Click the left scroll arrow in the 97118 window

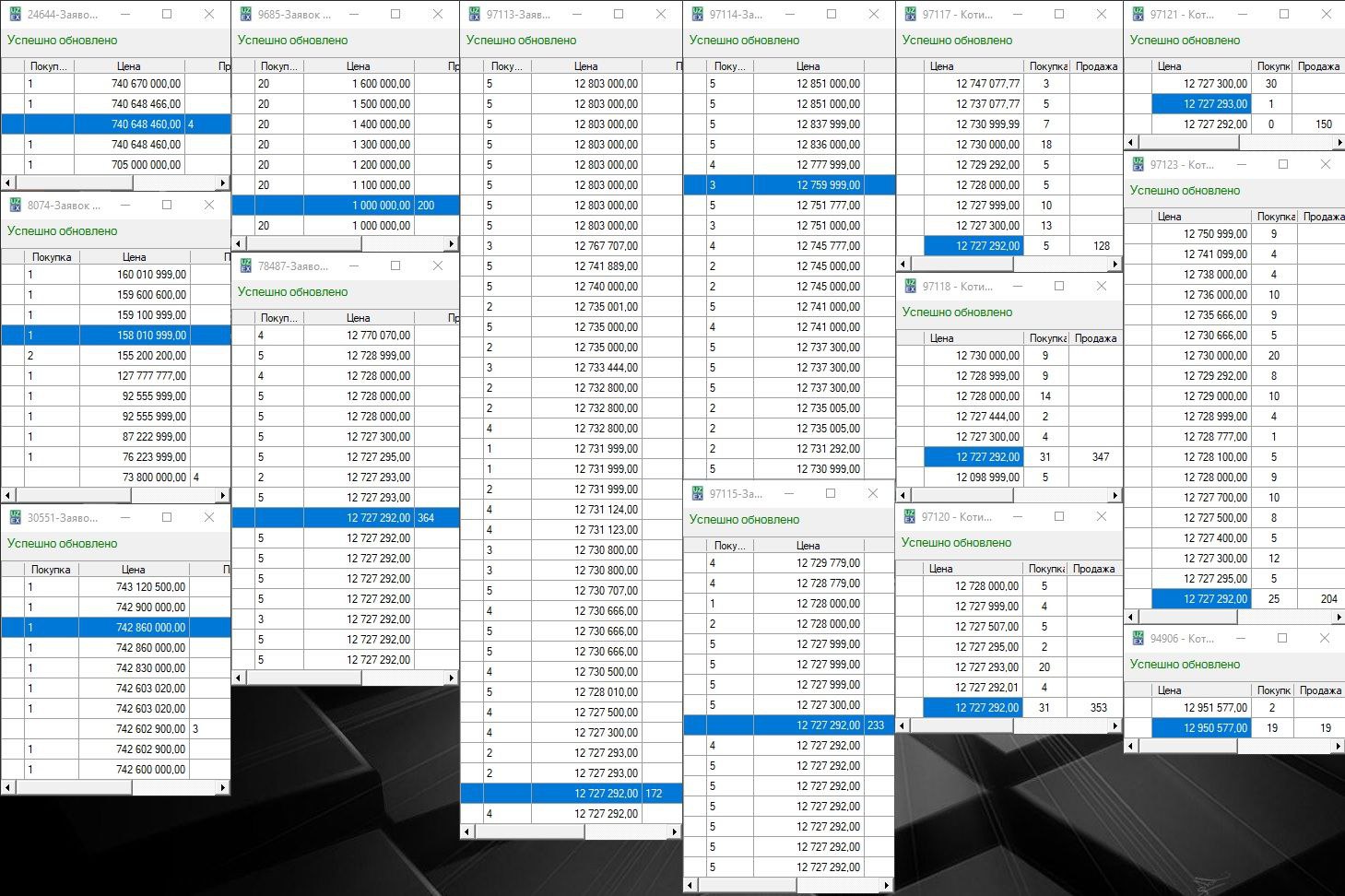tap(903, 495)
